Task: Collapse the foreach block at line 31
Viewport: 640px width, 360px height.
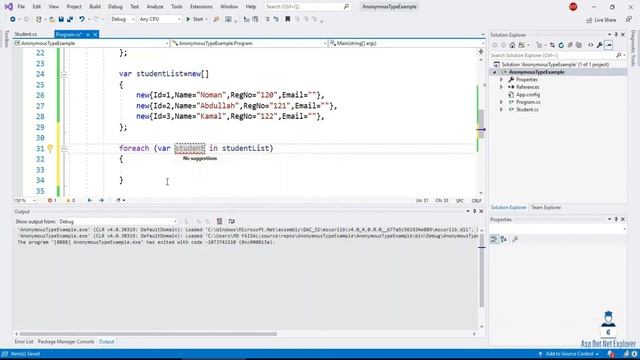Action: tap(64, 149)
